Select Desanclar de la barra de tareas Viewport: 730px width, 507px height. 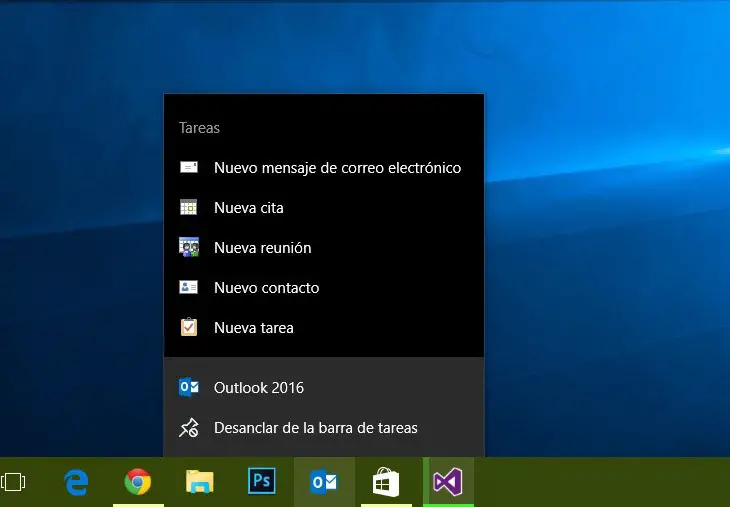coord(324,428)
